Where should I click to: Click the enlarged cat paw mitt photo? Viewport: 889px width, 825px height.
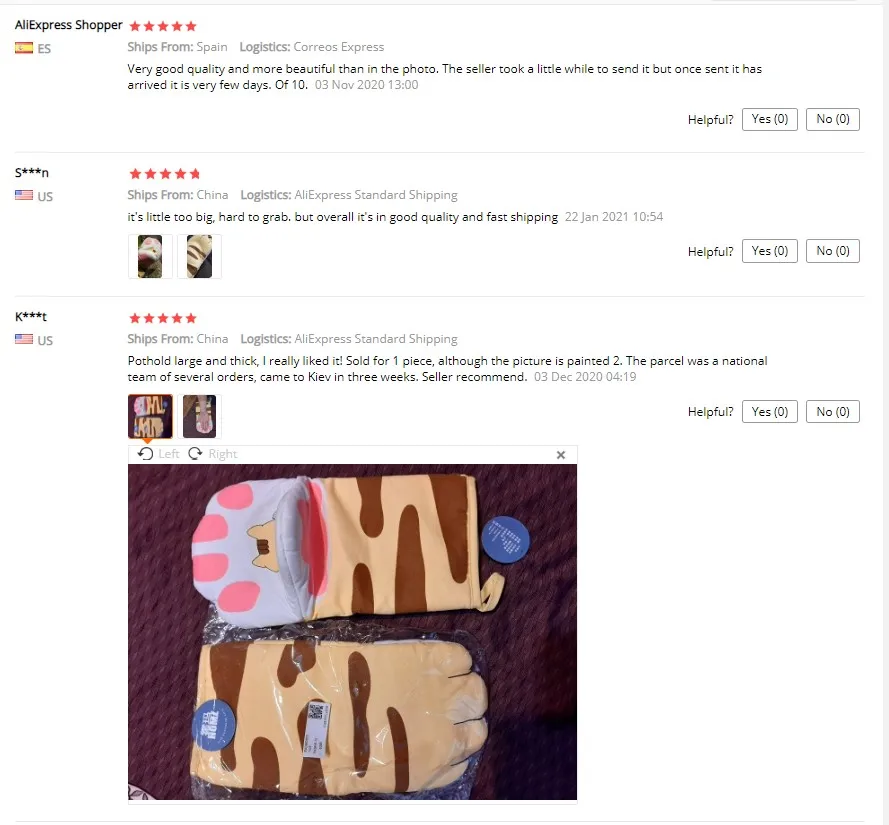click(x=352, y=632)
